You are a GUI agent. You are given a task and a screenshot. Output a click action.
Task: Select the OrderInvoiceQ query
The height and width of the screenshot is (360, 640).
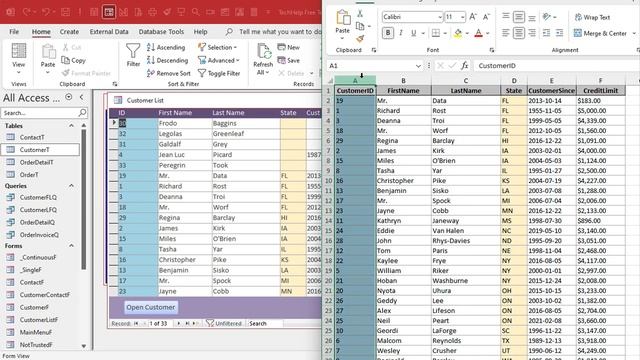pyautogui.click(x=40, y=235)
